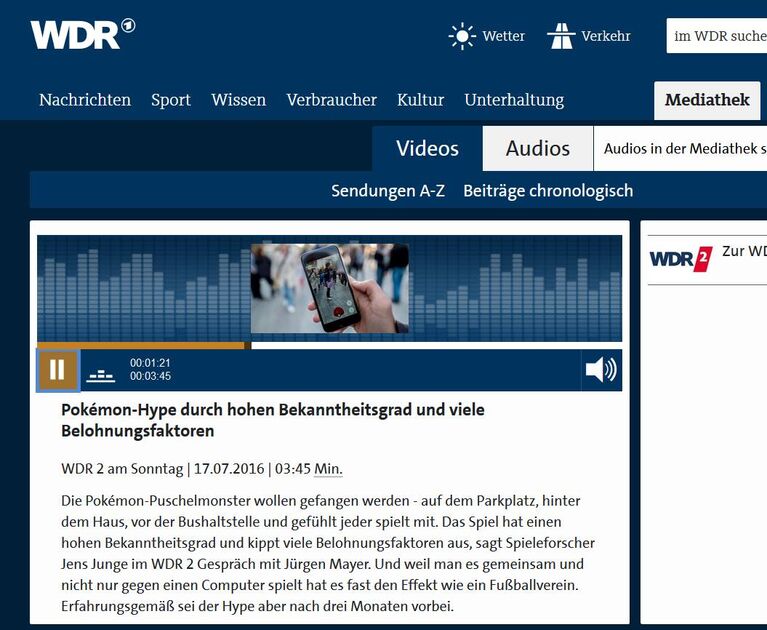Open the 'Zur WD...' link beside WDR 2
The height and width of the screenshot is (630, 767).
tap(744, 251)
